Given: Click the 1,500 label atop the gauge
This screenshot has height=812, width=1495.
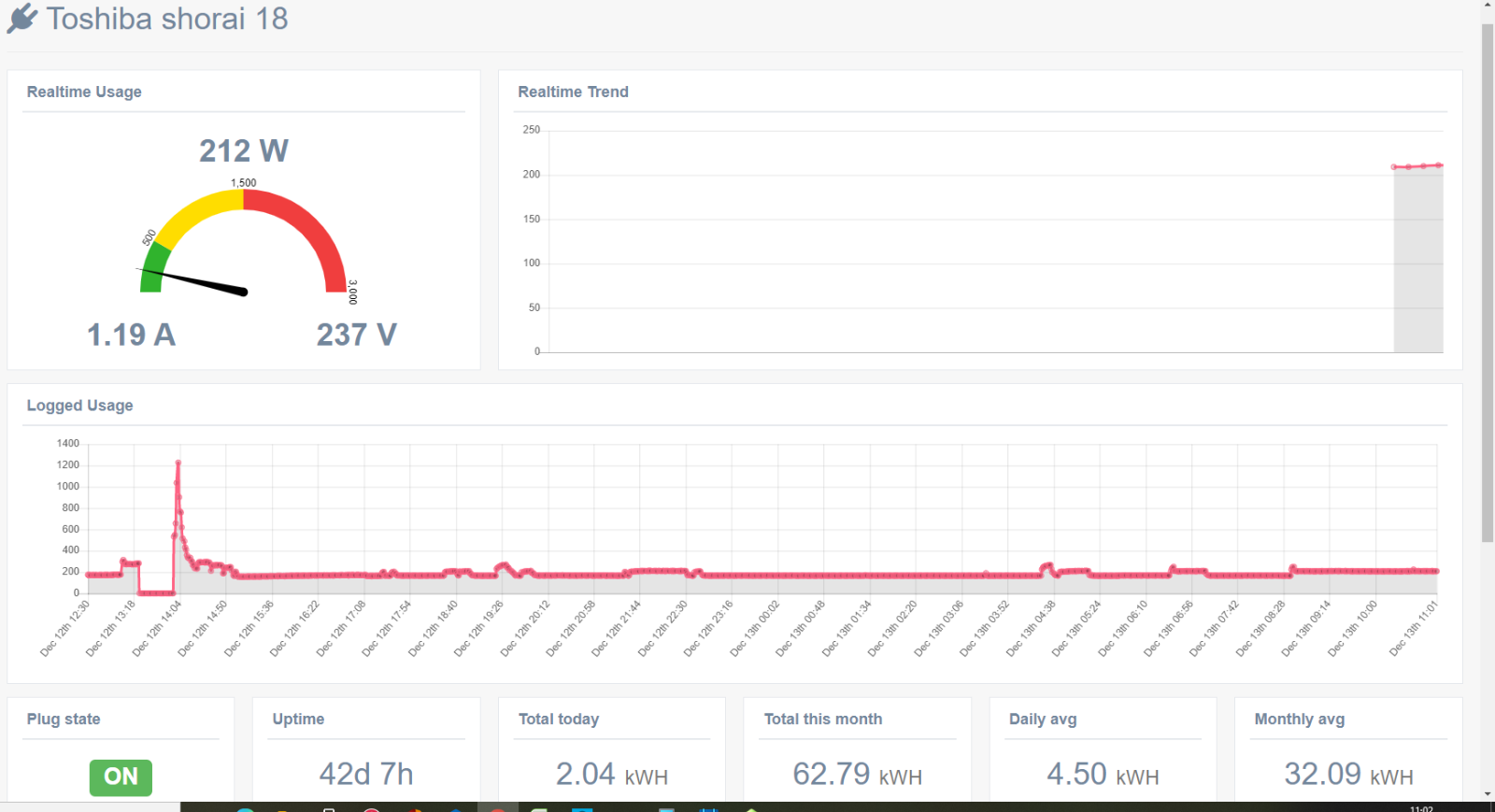Looking at the screenshot, I should [244, 183].
